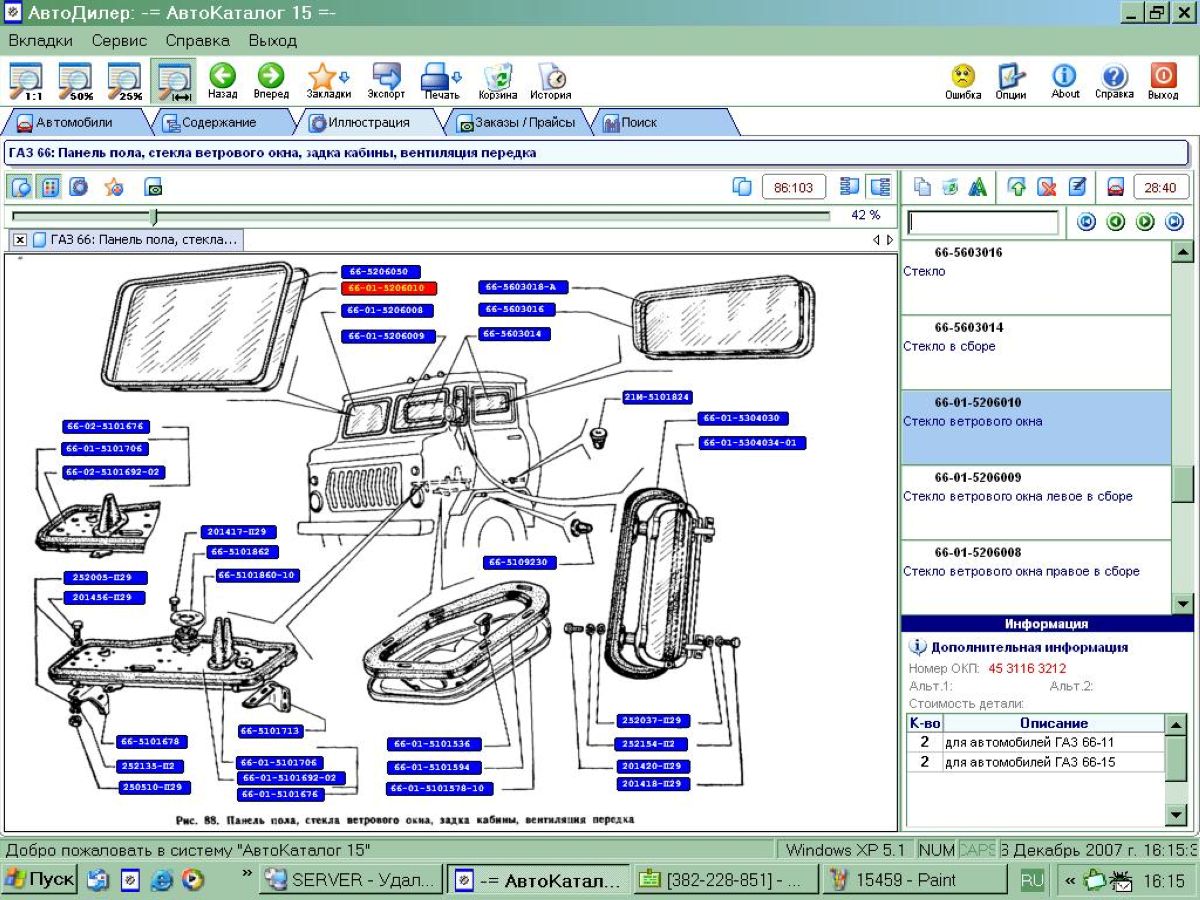Select the Иллюстрация tab

[369, 122]
